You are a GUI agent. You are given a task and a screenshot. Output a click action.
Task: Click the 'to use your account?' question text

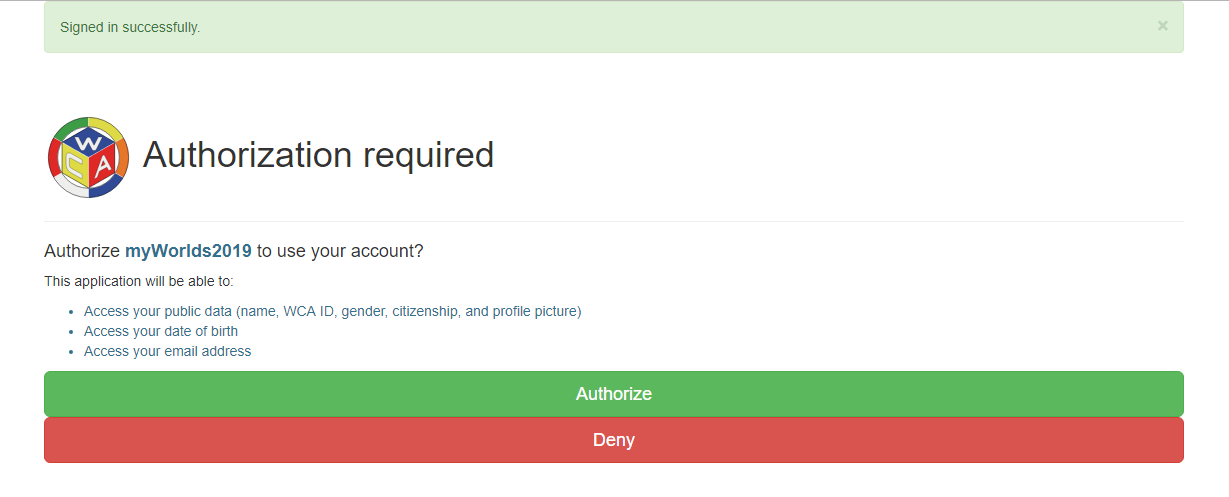(x=340, y=251)
